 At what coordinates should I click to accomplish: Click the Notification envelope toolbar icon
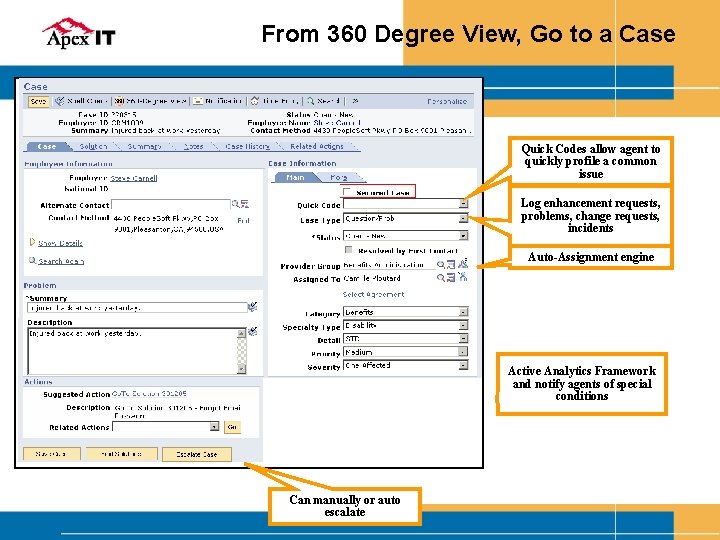197,101
